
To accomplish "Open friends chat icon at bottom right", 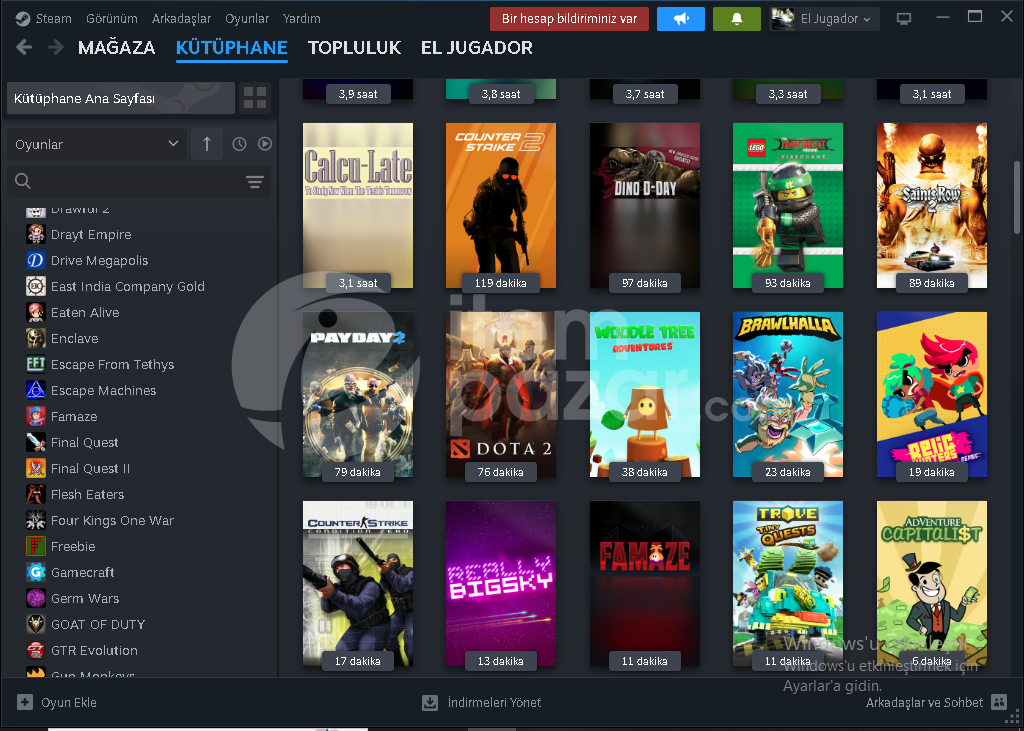I will point(999,702).
